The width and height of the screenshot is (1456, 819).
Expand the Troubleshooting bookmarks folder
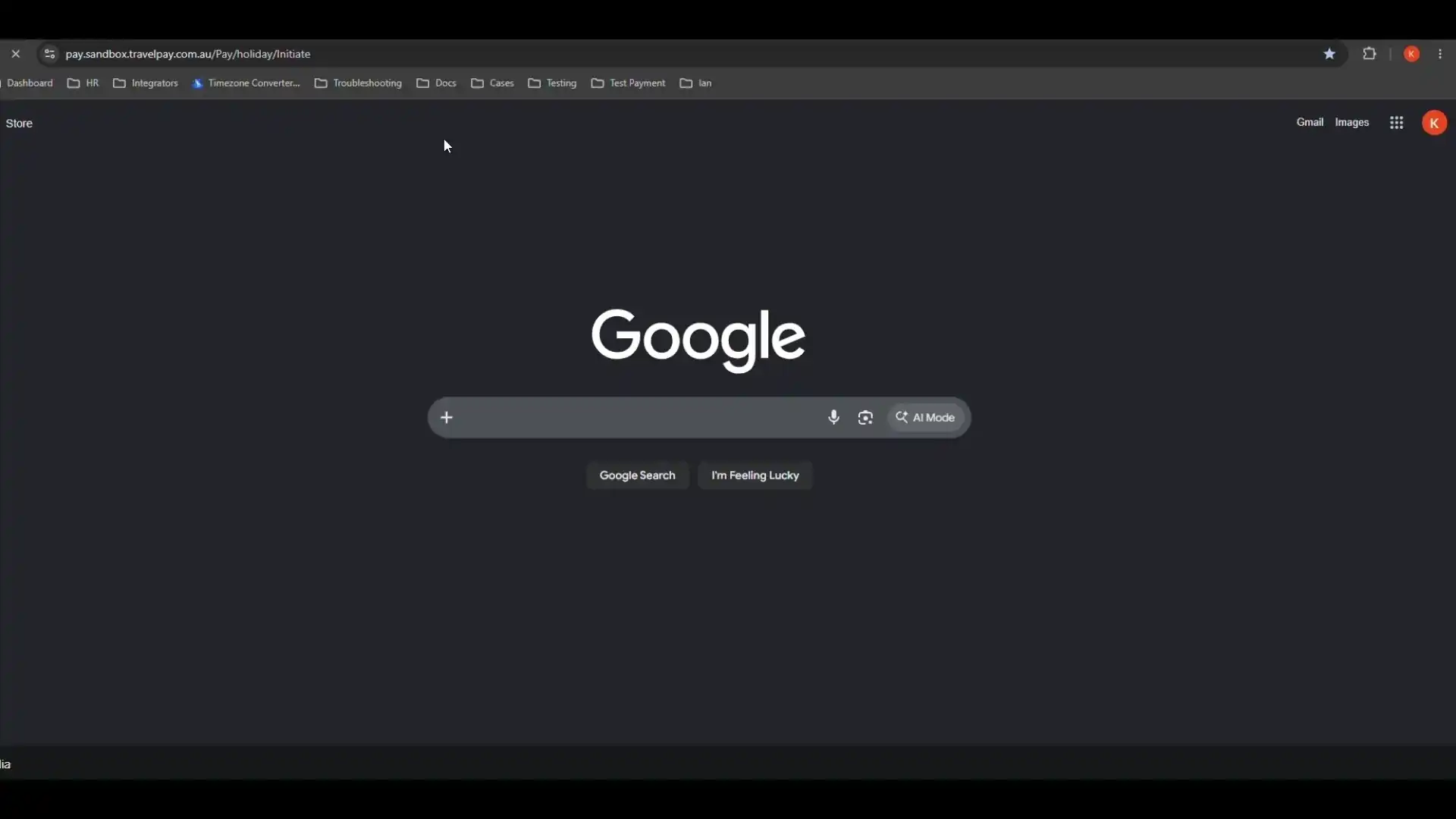[x=358, y=83]
